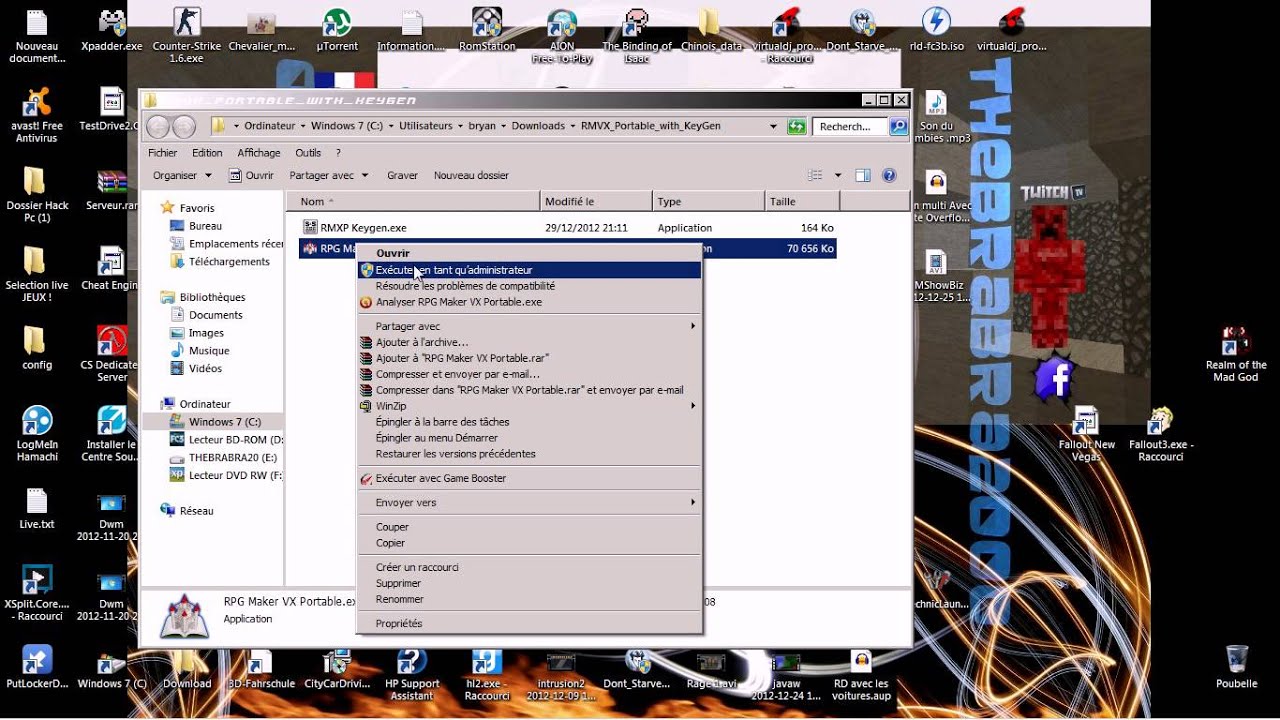
Task: Select Propriétés in context menu
Action: coord(530,623)
